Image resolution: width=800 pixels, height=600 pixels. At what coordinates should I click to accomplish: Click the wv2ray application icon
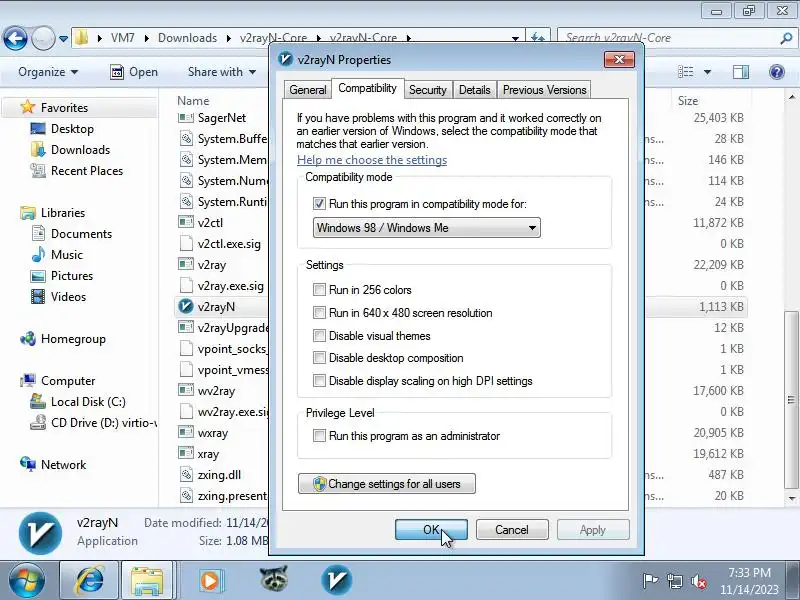pos(186,390)
